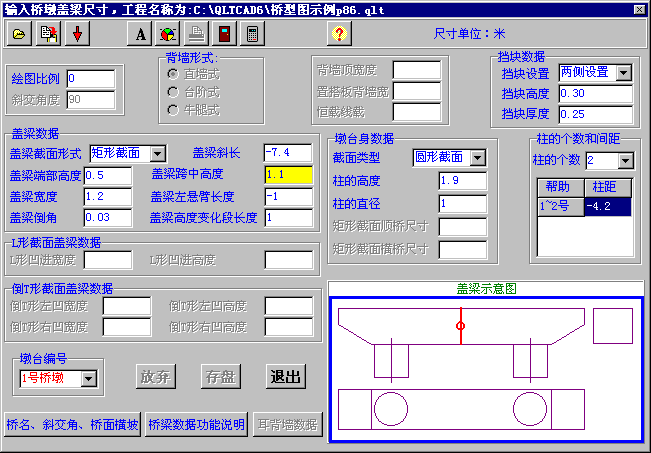Click the letter A font toolbar icon

click(140, 34)
